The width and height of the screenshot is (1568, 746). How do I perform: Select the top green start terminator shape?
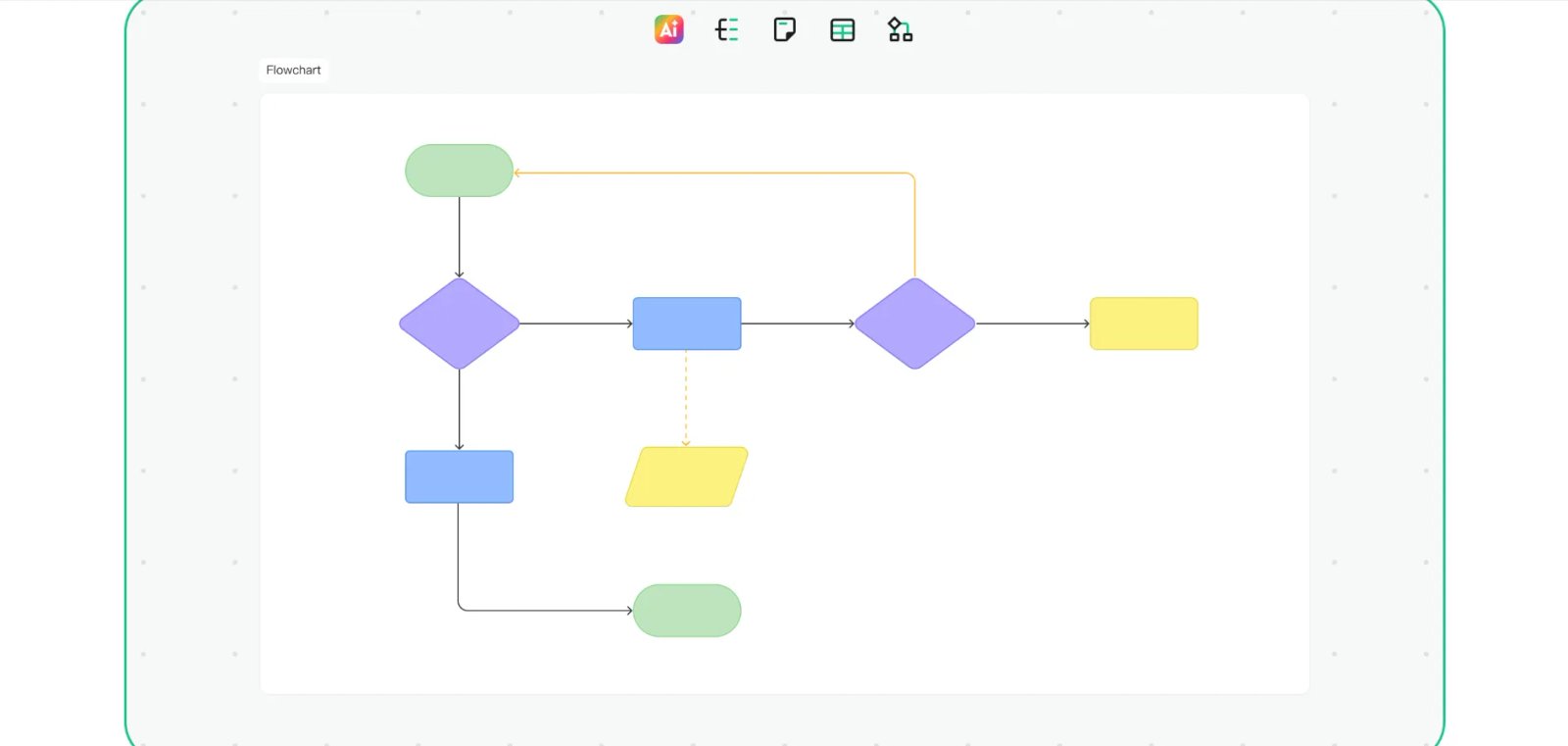tap(459, 171)
